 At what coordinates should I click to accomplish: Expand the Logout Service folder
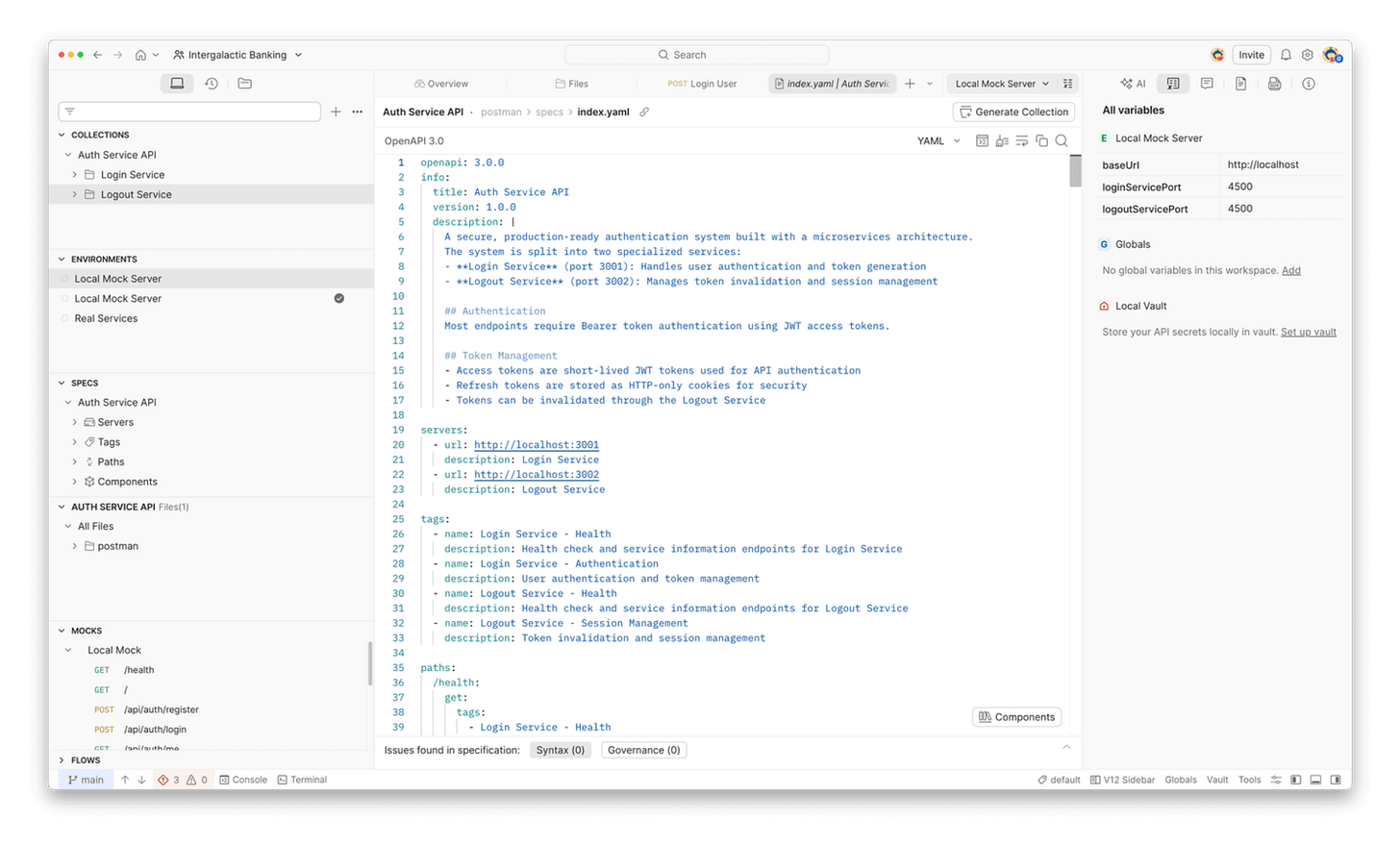click(x=75, y=194)
